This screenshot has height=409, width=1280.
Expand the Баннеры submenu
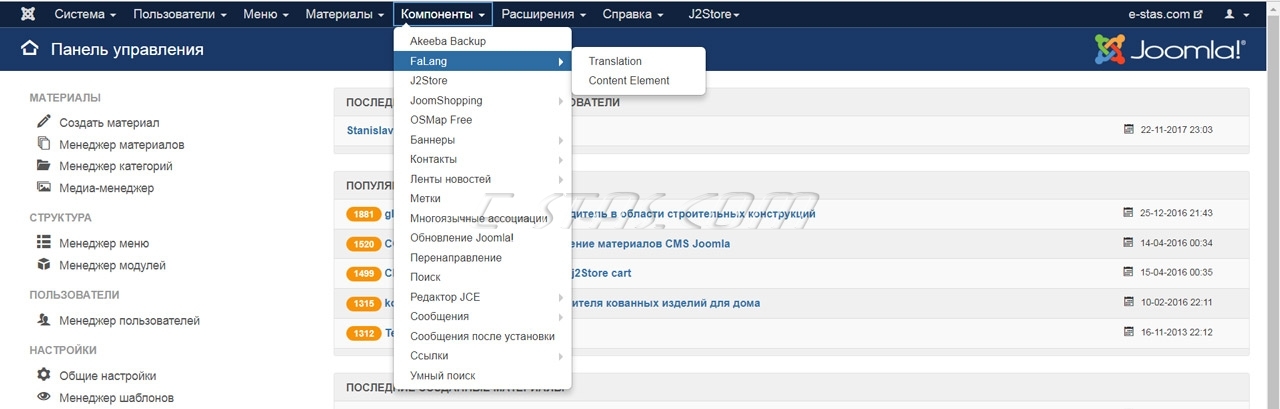pos(483,140)
